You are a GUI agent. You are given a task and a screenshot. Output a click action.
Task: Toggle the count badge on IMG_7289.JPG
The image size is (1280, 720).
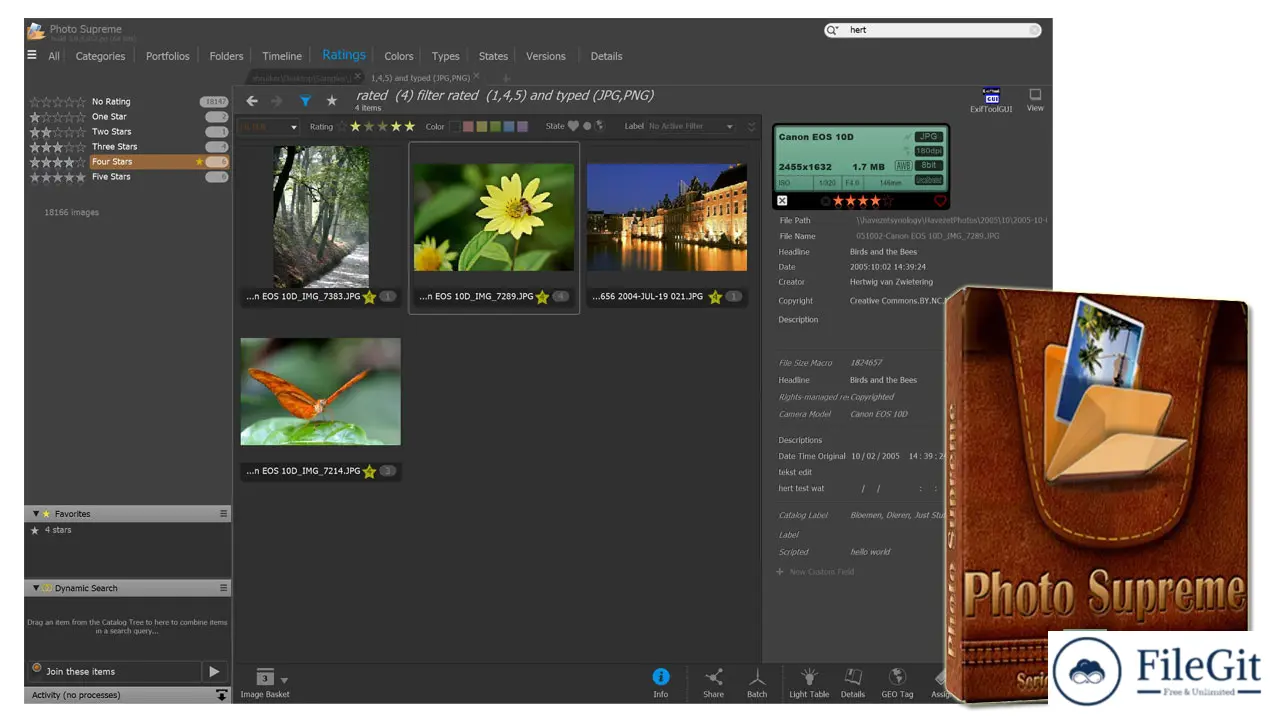tap(561, 297)
